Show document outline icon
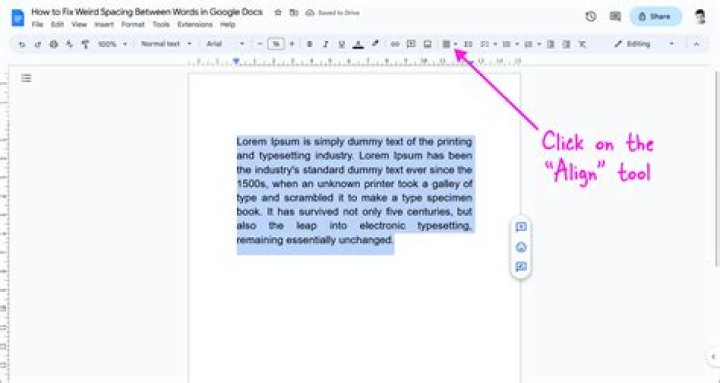The height and width of the screenshot is (383, 720). (x=26, y=78)
